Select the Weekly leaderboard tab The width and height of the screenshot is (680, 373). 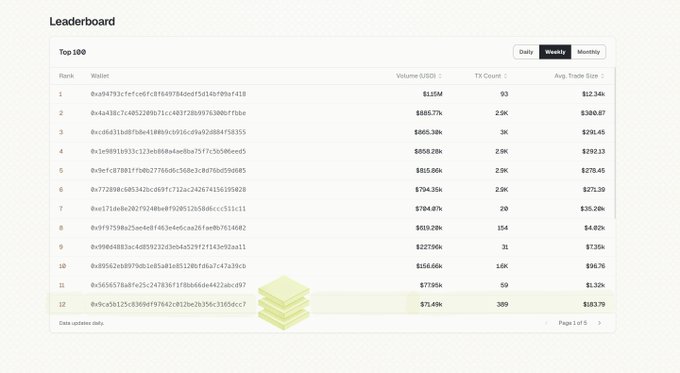pos(555,52)
